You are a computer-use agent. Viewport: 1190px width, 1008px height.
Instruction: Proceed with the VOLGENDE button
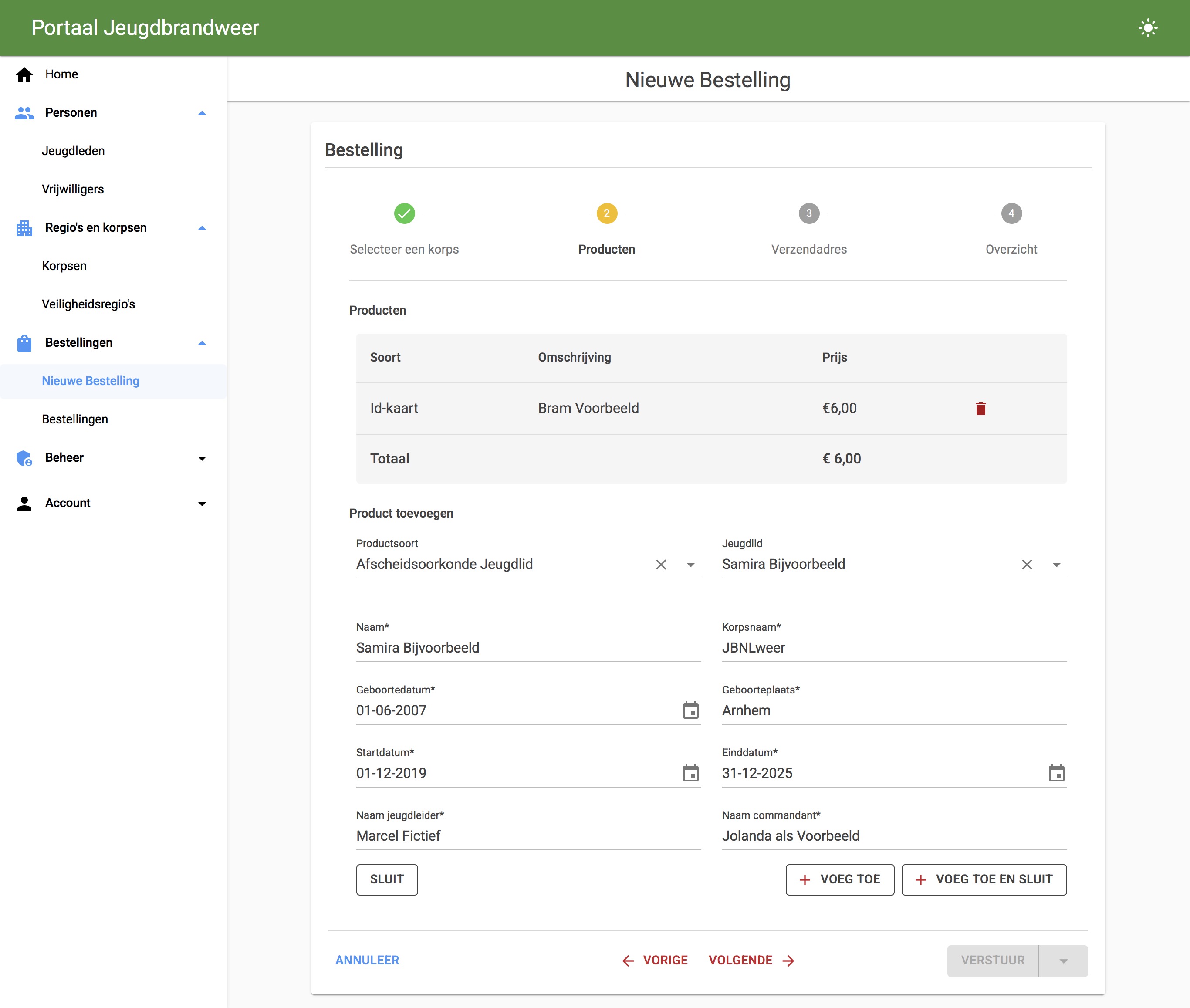click(752, 961)
